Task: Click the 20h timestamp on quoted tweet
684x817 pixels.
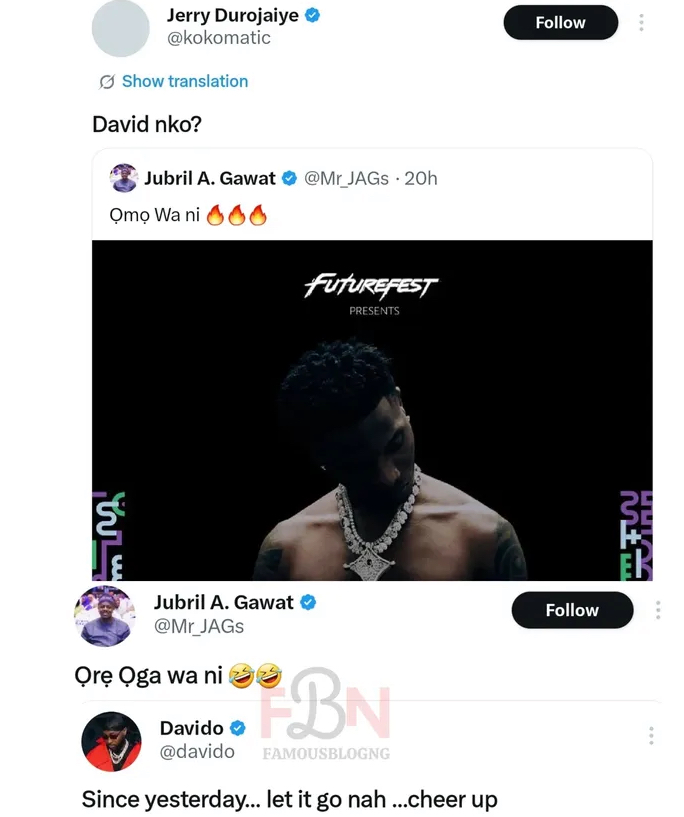Action: (x=420, y=178)
